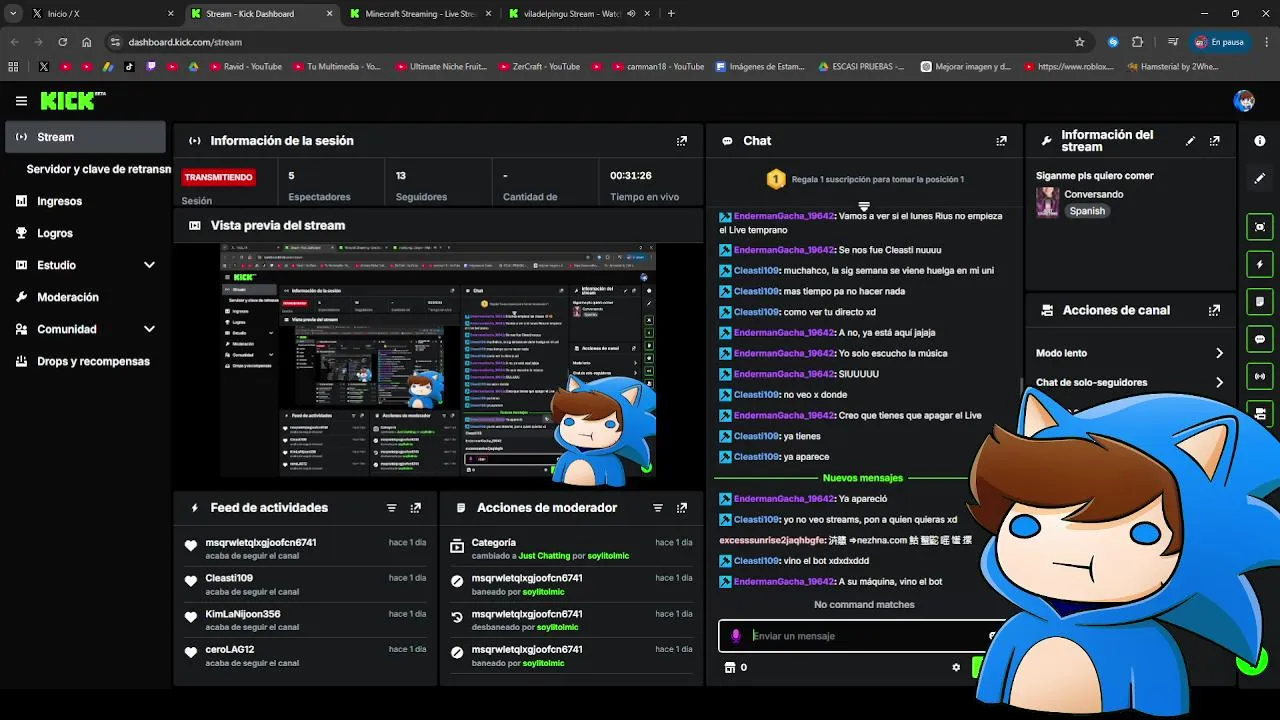Toggle the session info broadcast widget on the right rail

point(1260,376)
